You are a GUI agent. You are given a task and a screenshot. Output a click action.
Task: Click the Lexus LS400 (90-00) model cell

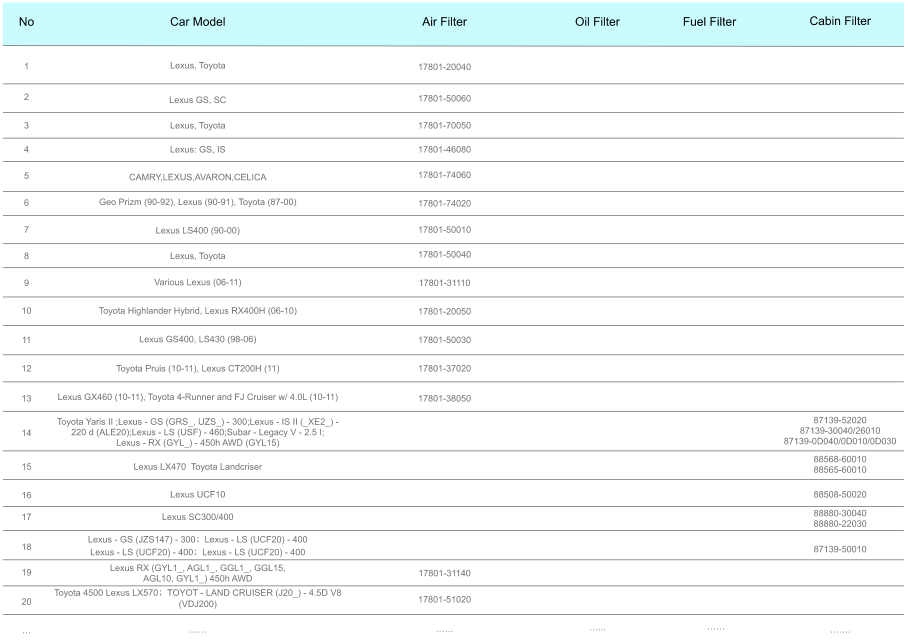[x=197, y=230]
